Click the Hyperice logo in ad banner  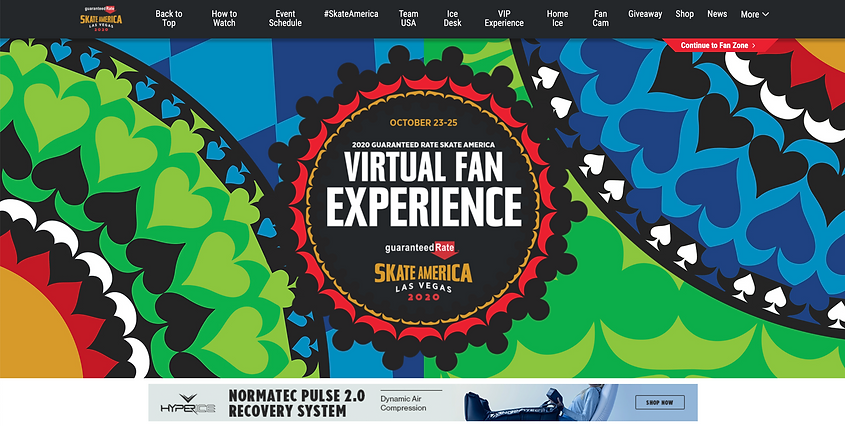(x=188, y=404)
